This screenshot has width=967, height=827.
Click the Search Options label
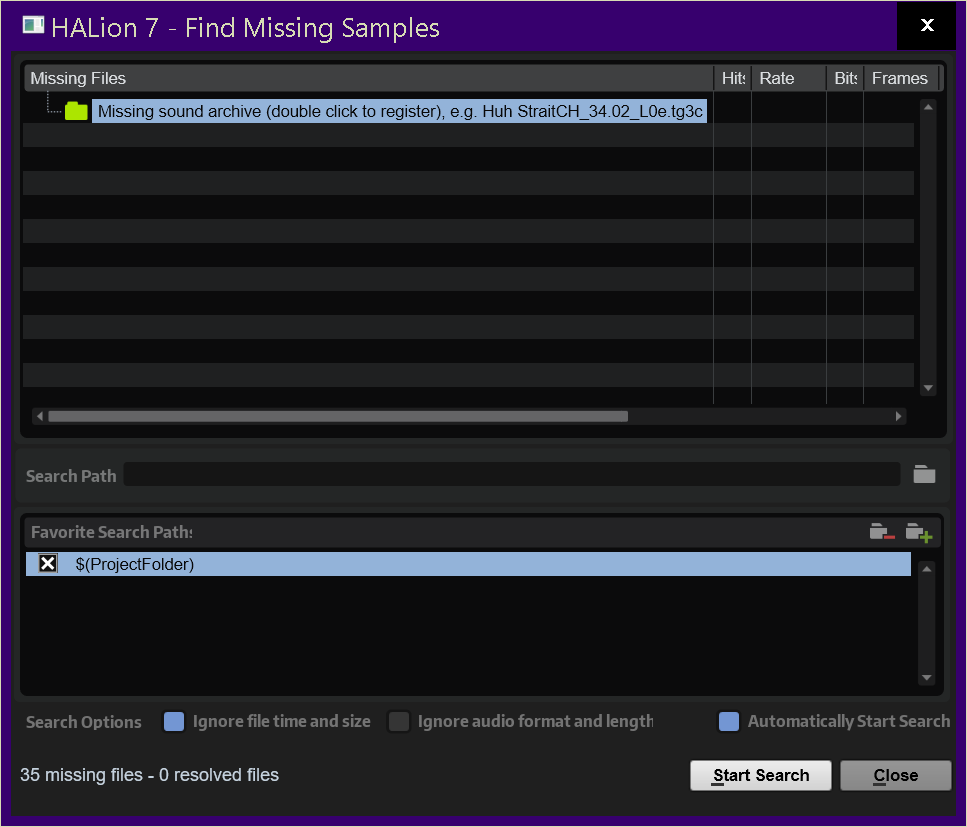84,722
